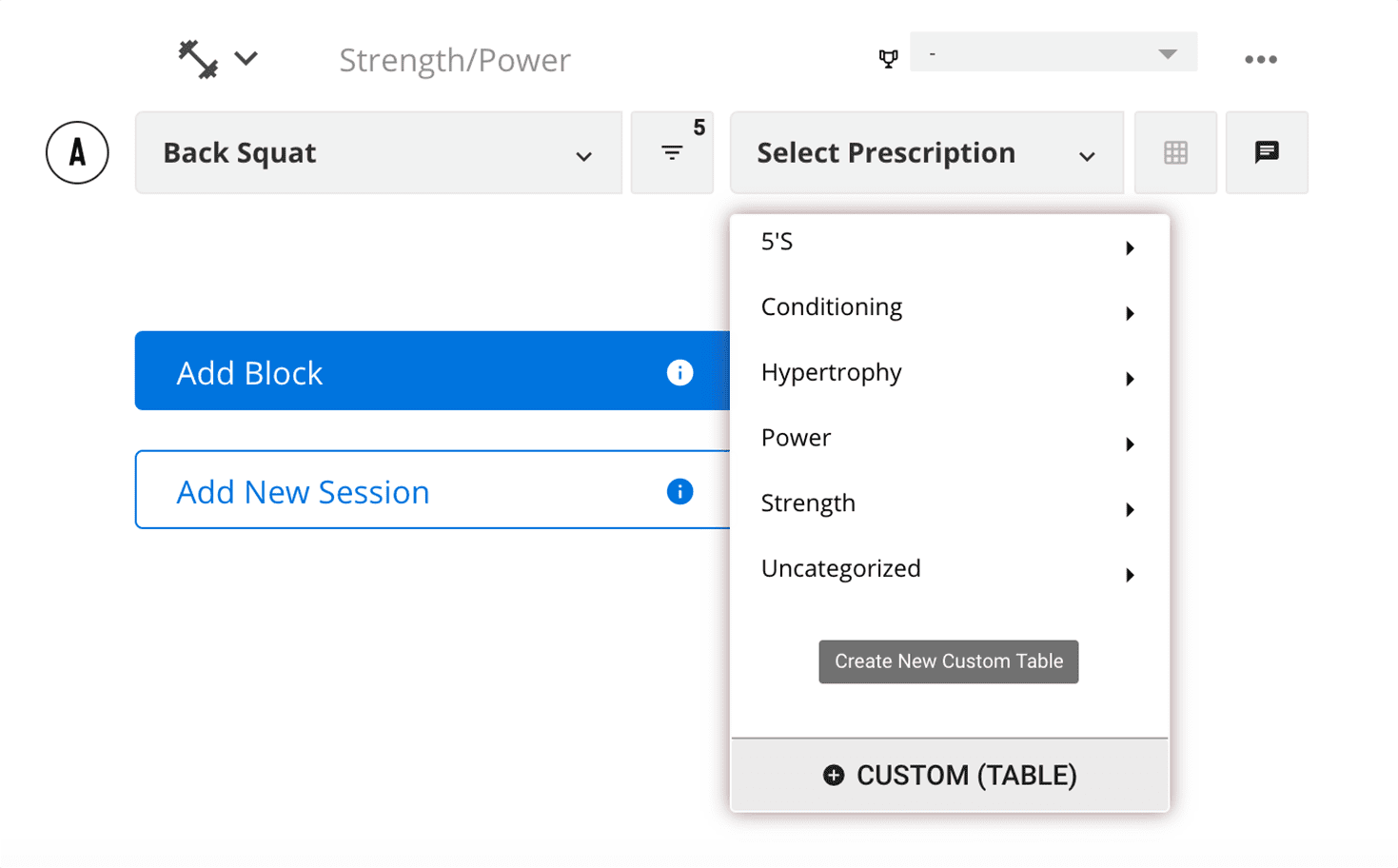Expand the chevron next to dumbbell icon

click(x=246, y=59)
